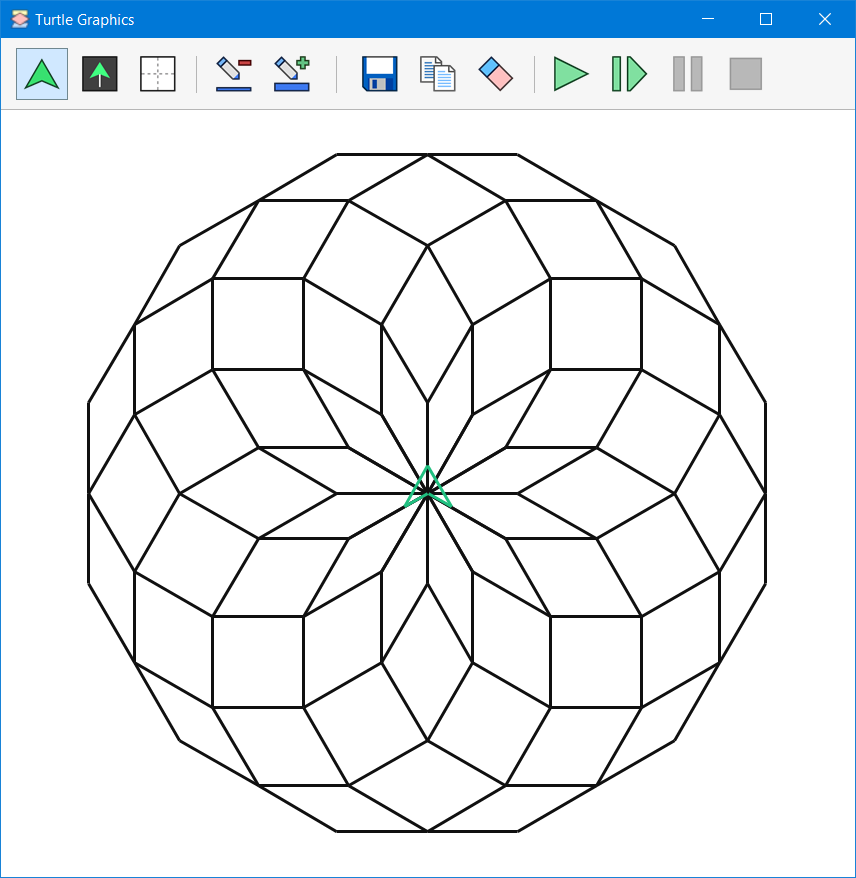
Task: Save the drawing with the floppy disk icon
Action: (380, 74)
